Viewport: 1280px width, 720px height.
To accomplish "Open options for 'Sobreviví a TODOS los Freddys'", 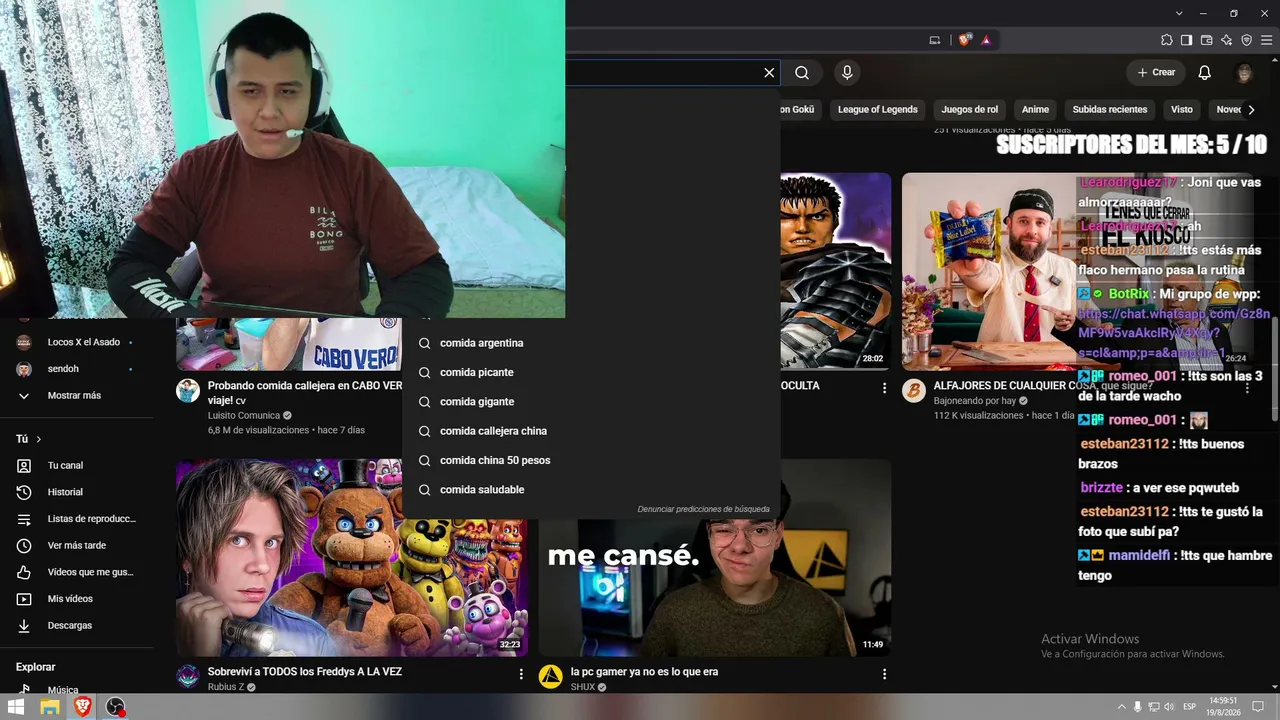I will (521, 674).
